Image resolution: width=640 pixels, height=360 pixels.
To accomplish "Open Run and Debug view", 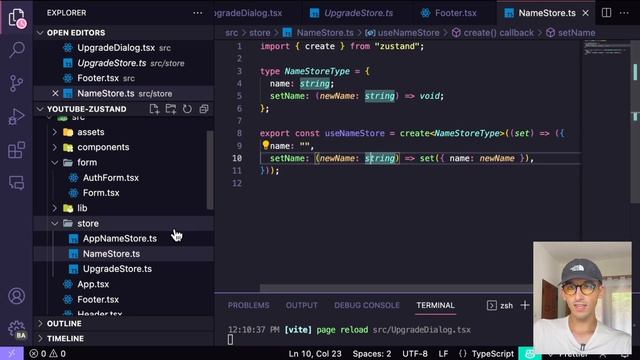I will pyautogui.click(x=17, y=117).
